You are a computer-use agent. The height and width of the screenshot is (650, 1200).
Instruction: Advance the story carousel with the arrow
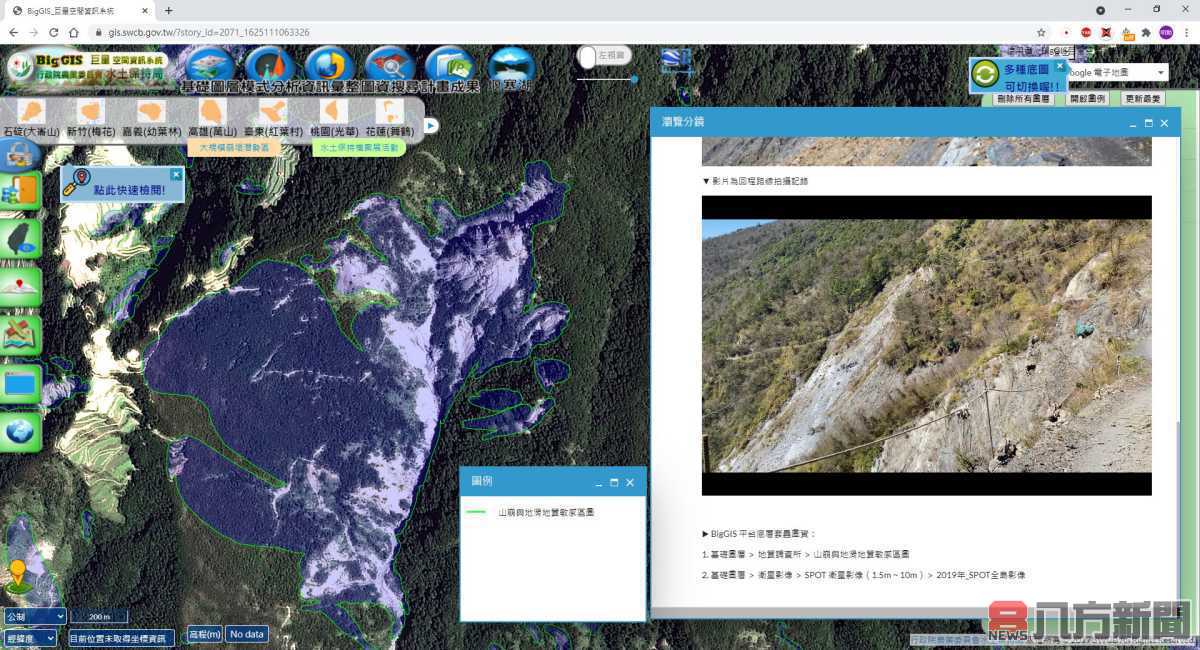pyautogui.click(x=430, y=125)
